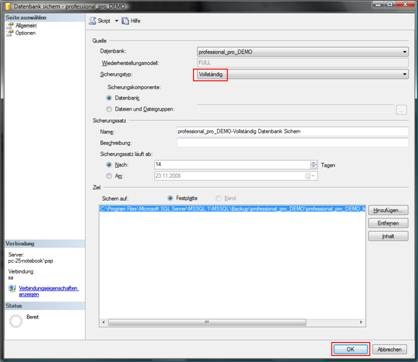Click the Abbrechen button

389,349
